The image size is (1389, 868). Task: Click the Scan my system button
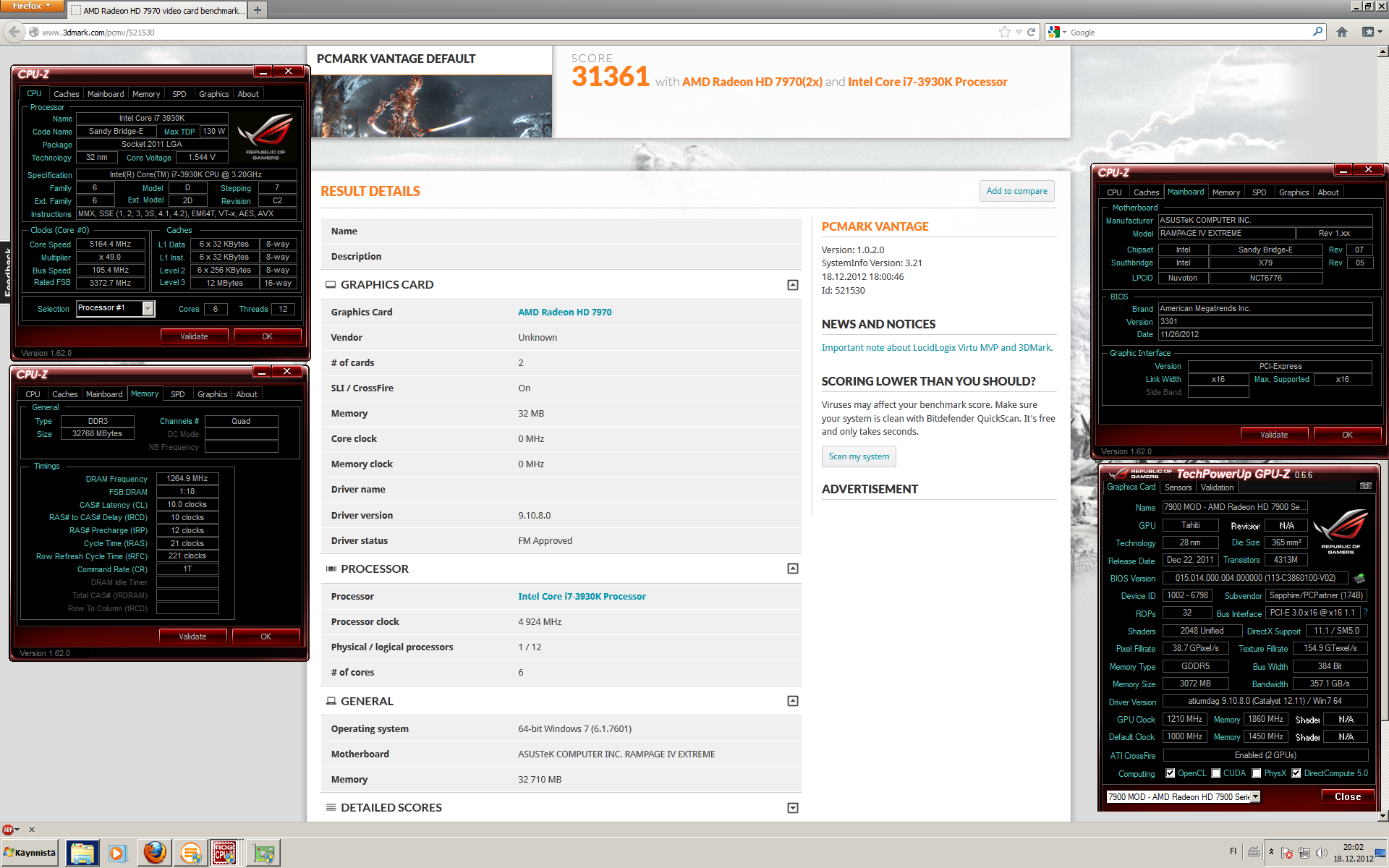click(x=859, y=456)
